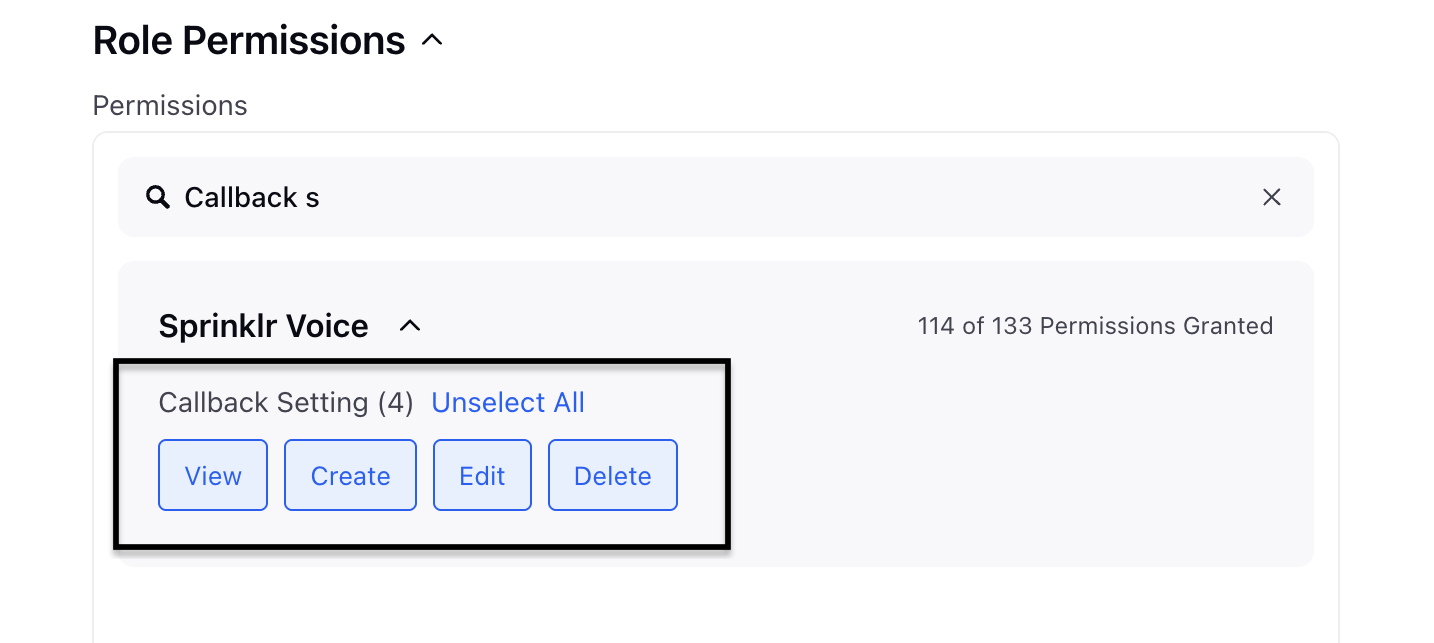Disable the Delete permission
The width and height of the screenshot is (1434, 643).
click(613, 475)
